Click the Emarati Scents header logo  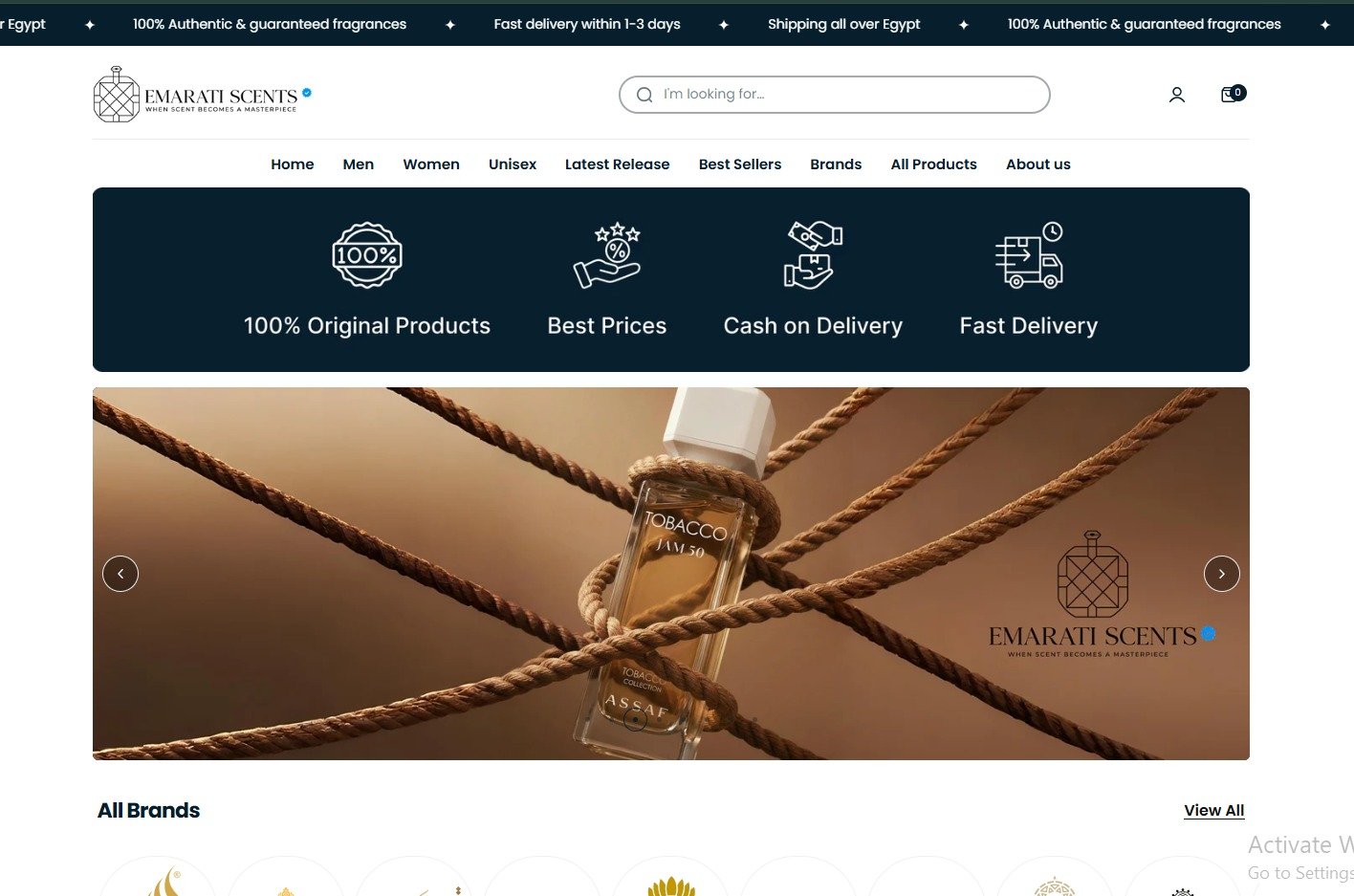coord(203,95)
